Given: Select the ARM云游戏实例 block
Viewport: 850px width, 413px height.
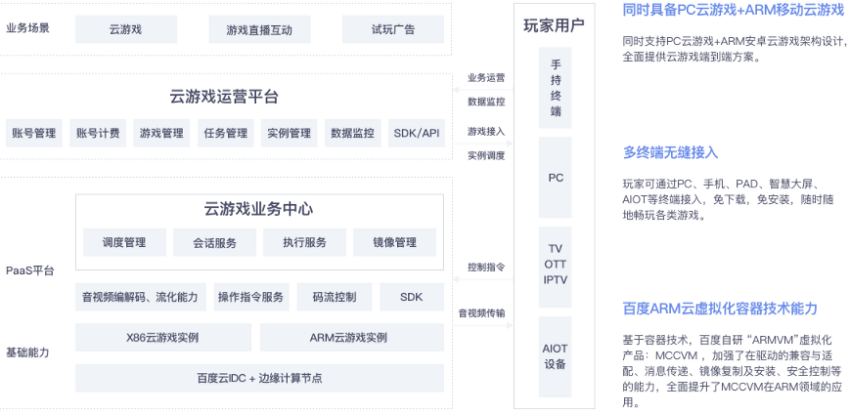Looking at the screenshot, I should pos(352,338).
